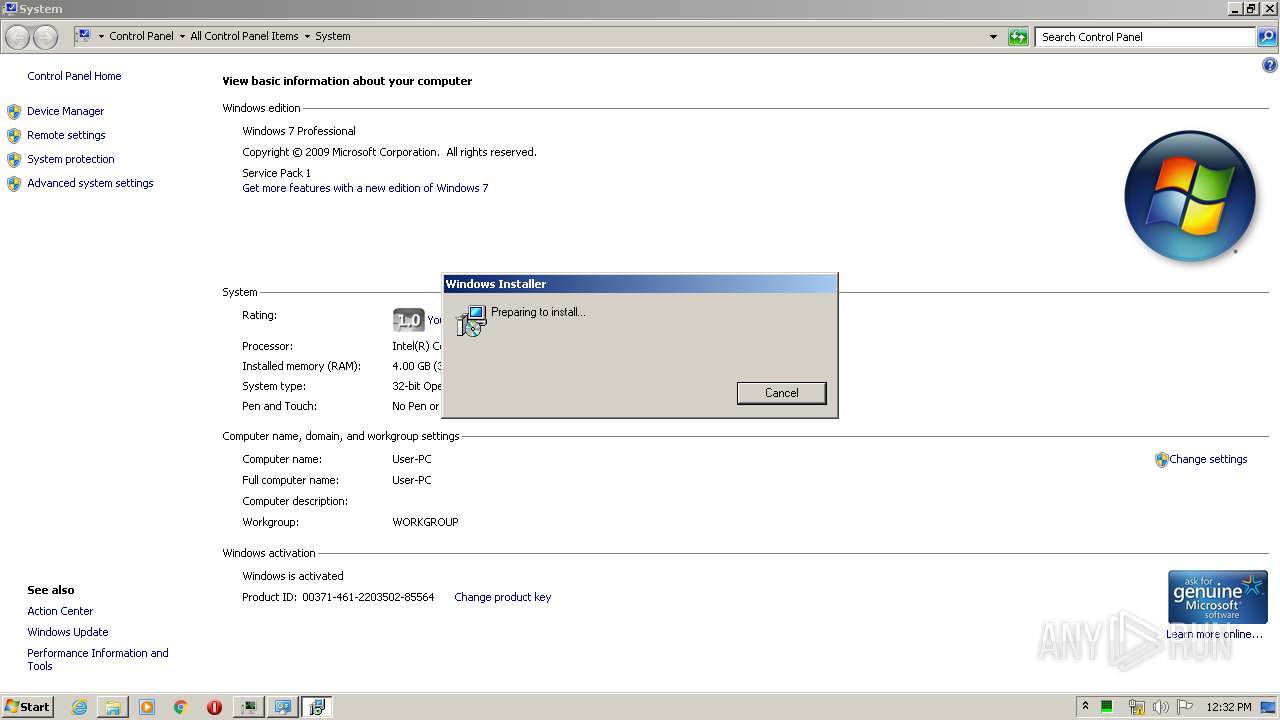This screenshot has width=1280, height=720.
Task: Click the Windows Installer dialog title bar
Action: point(640,284)
